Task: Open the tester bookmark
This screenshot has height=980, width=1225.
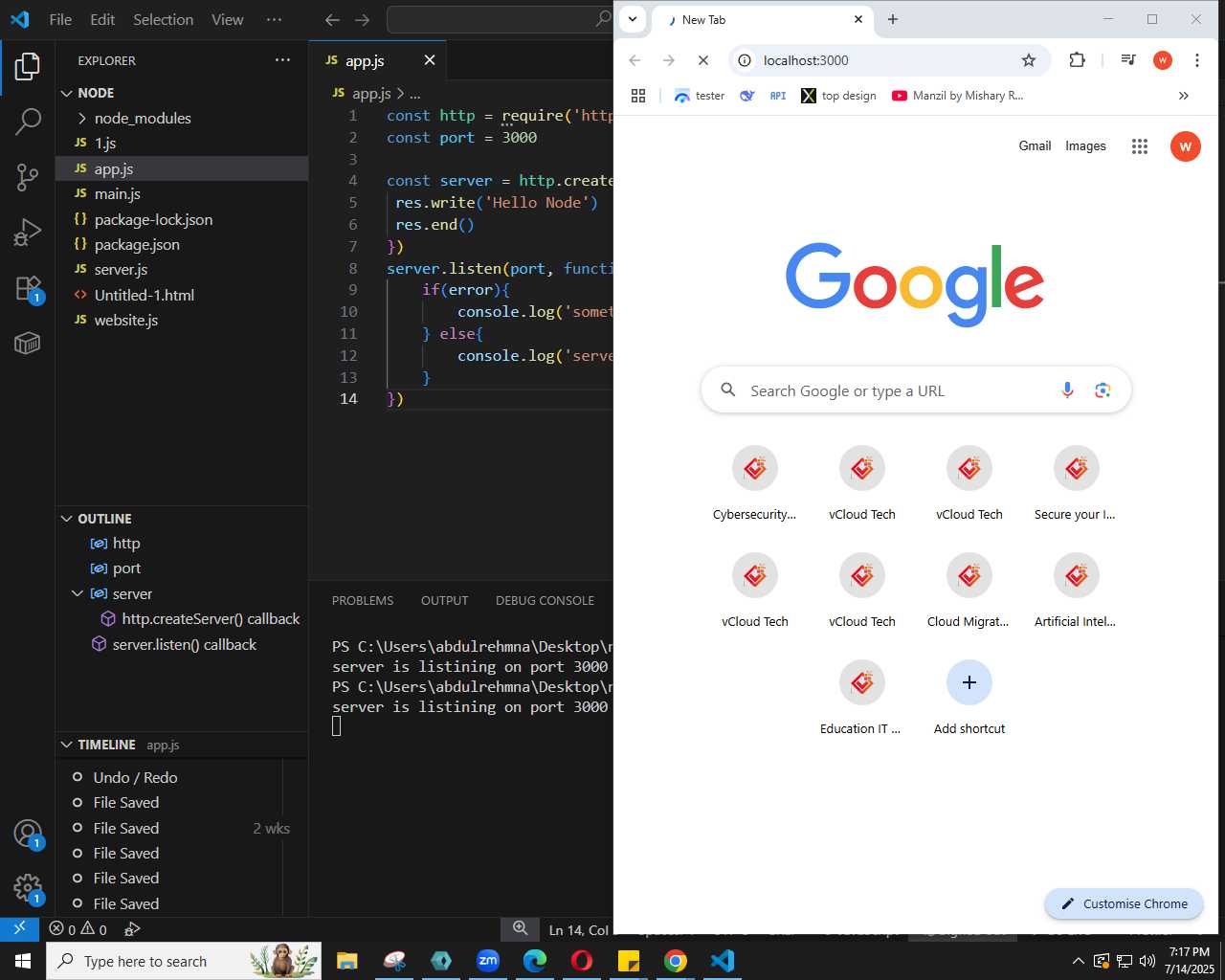Action: pos(700,96)
